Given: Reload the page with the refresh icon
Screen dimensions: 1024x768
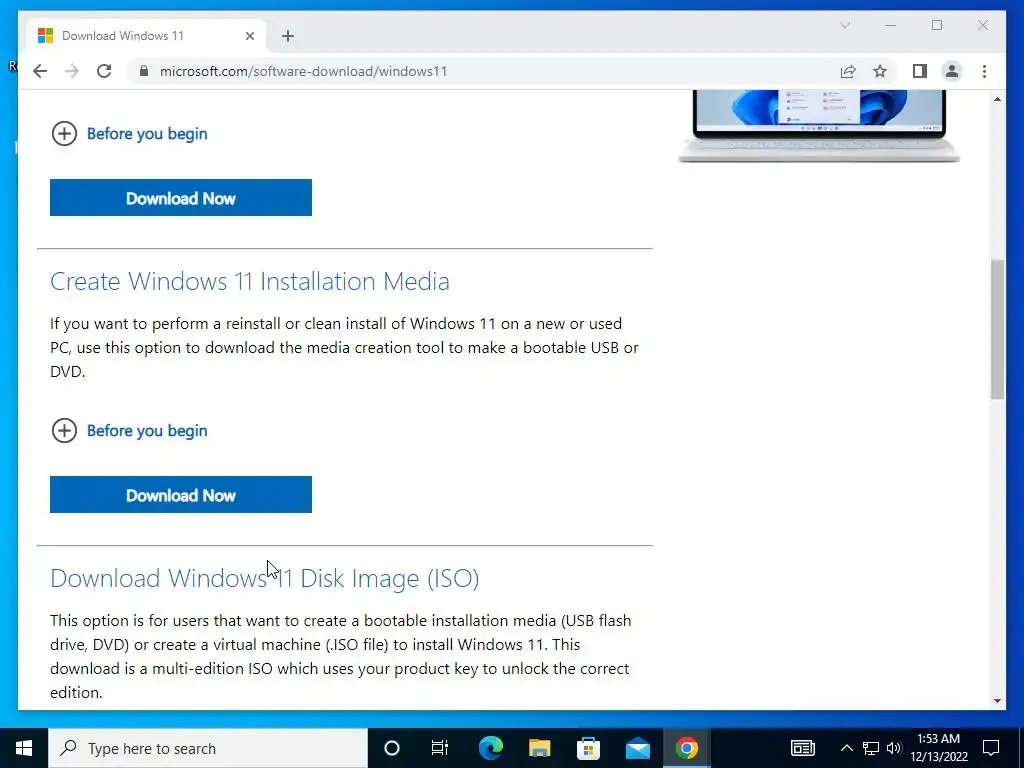Looking at the screenshot, I should (104, 71).
